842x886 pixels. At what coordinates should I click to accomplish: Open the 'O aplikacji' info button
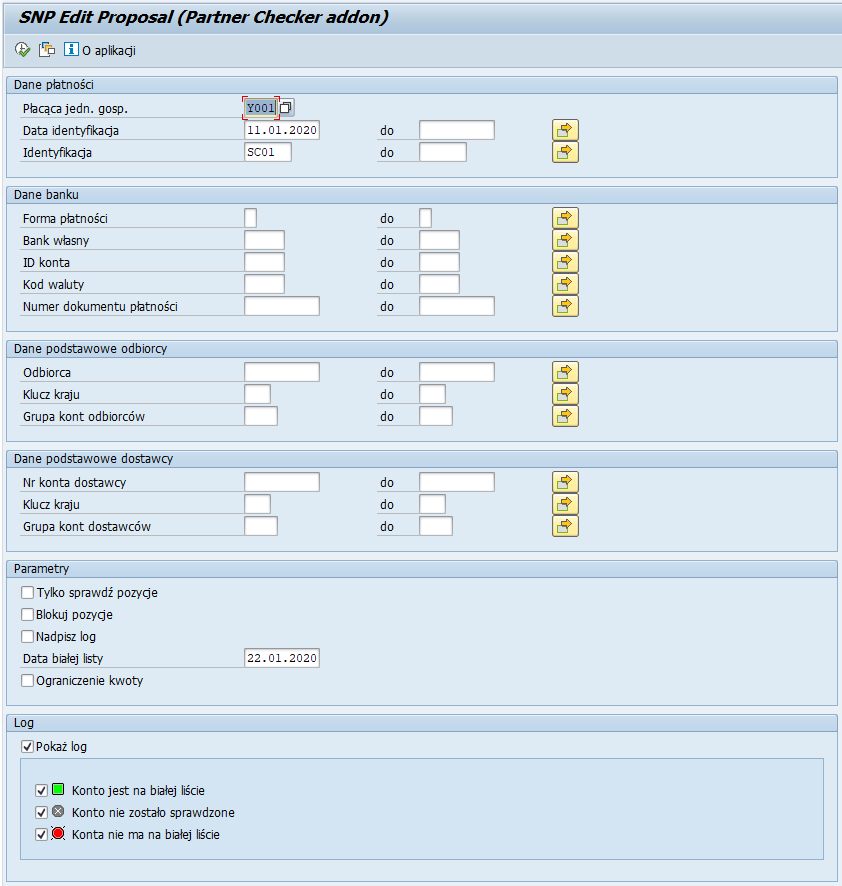(100, 50)
